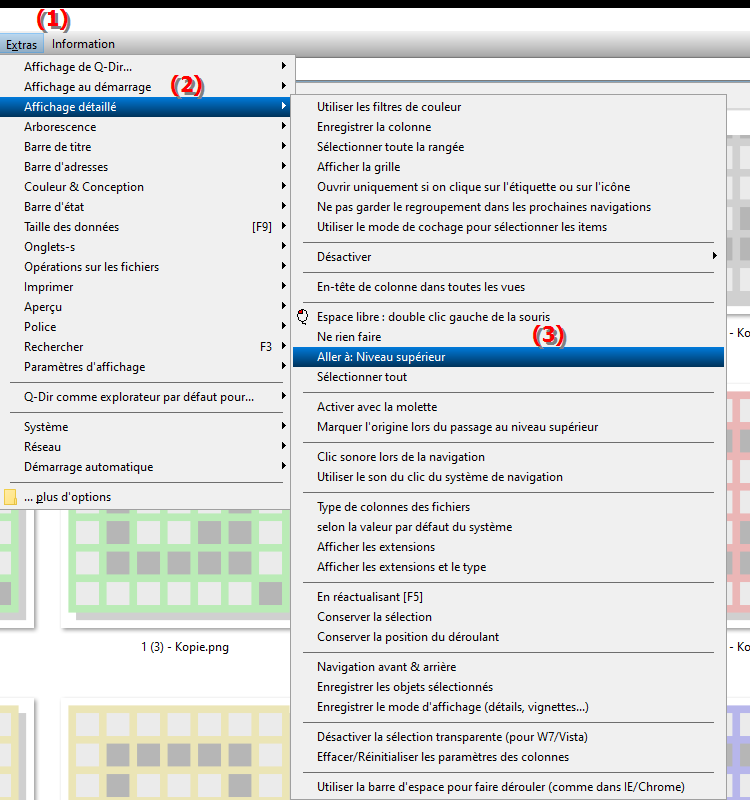Enable Activer avec la molette
The width and height of the screenshot is (750, 800).
pyautogui.click(x=377, y=407)
